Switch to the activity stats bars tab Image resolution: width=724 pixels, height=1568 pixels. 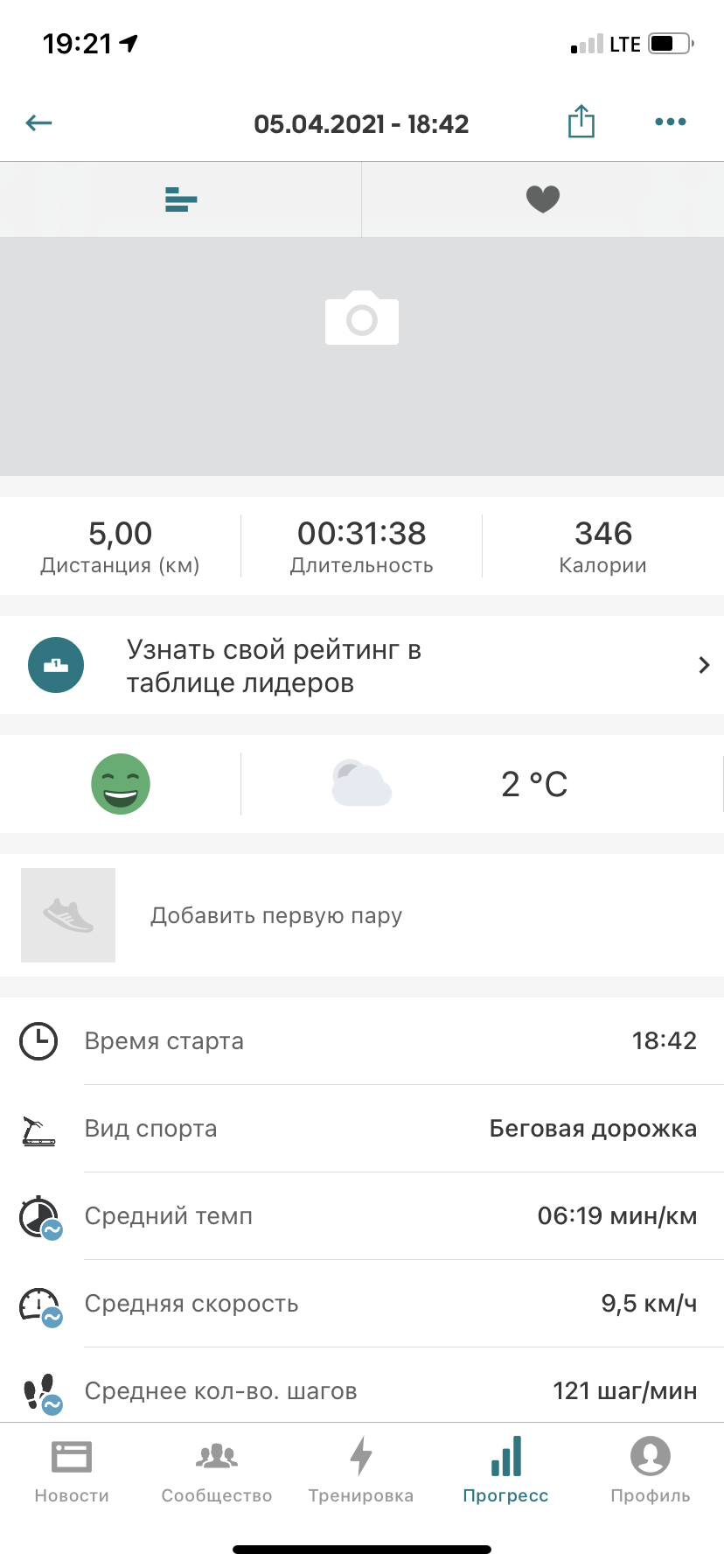(181, 199)
